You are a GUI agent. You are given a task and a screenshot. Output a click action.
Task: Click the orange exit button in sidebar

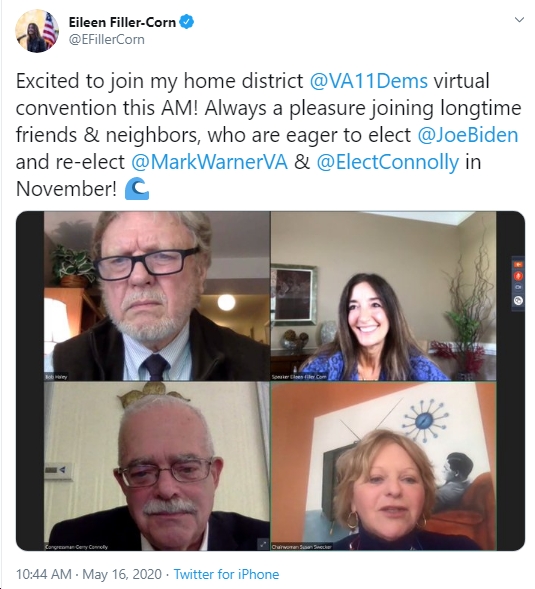518,265
